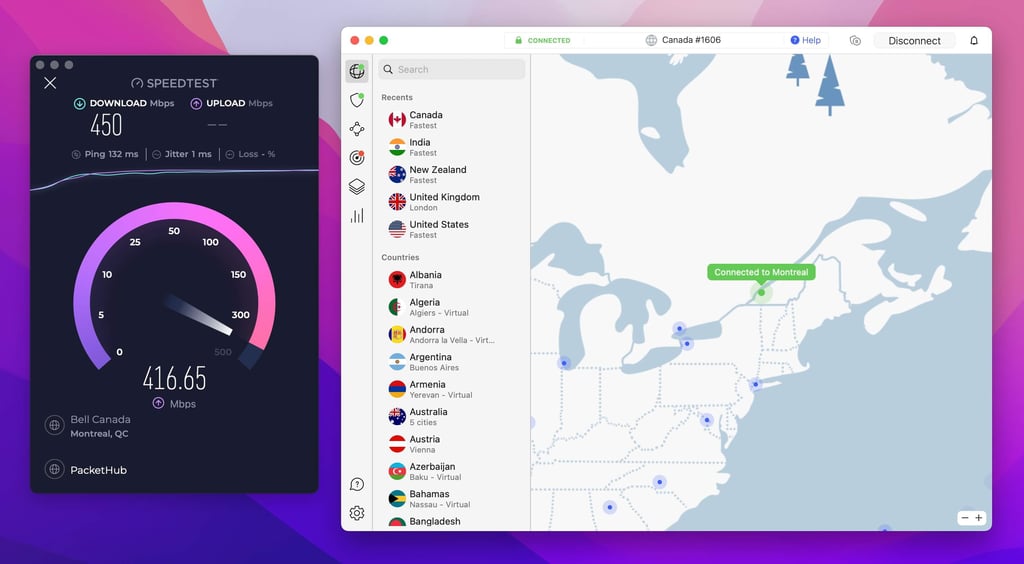Connect to Algeria Algiers Virtual
The width and height of the screenshot is (1024, 564).
(x=452, y=307)
